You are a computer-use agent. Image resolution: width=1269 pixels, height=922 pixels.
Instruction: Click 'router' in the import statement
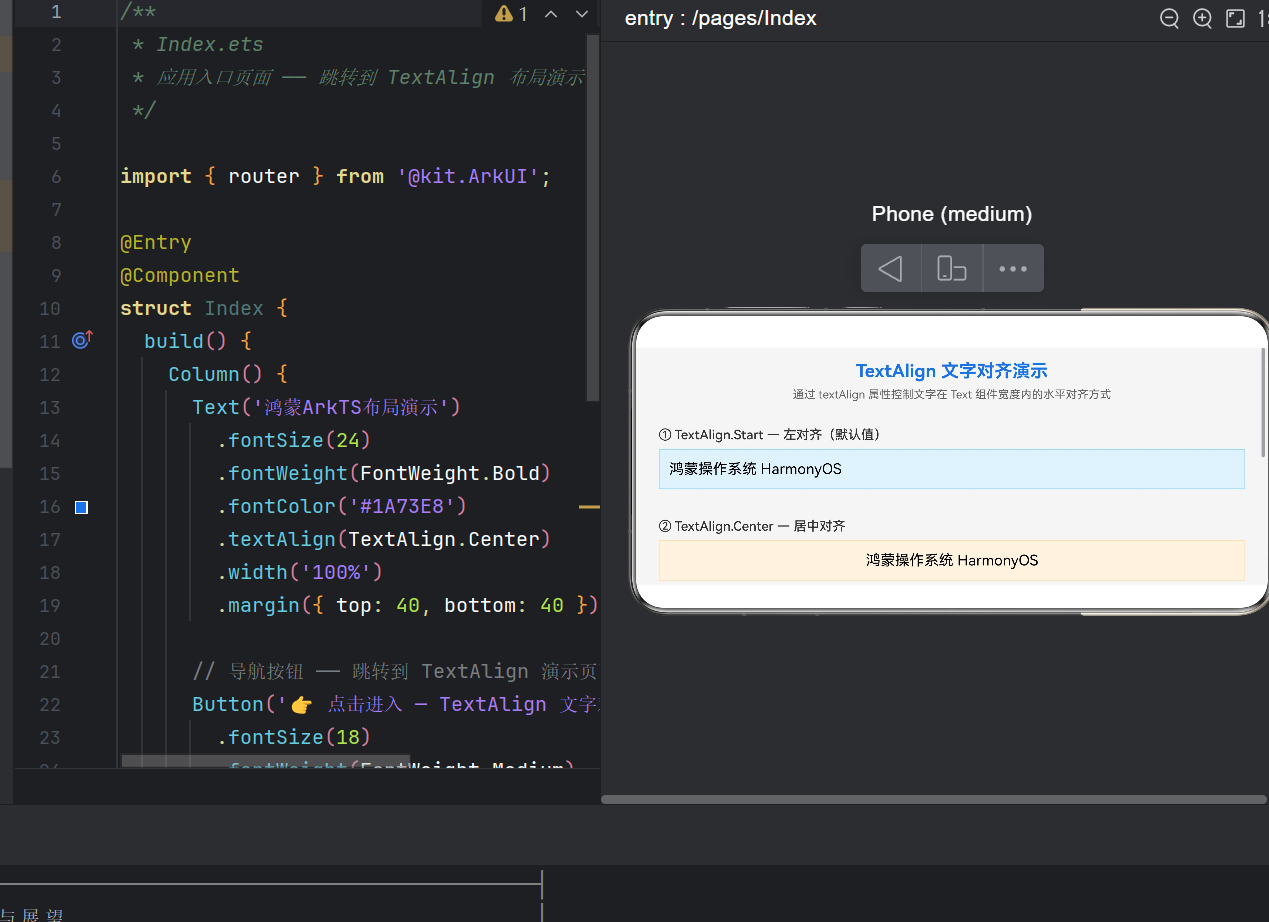[264, 176]
